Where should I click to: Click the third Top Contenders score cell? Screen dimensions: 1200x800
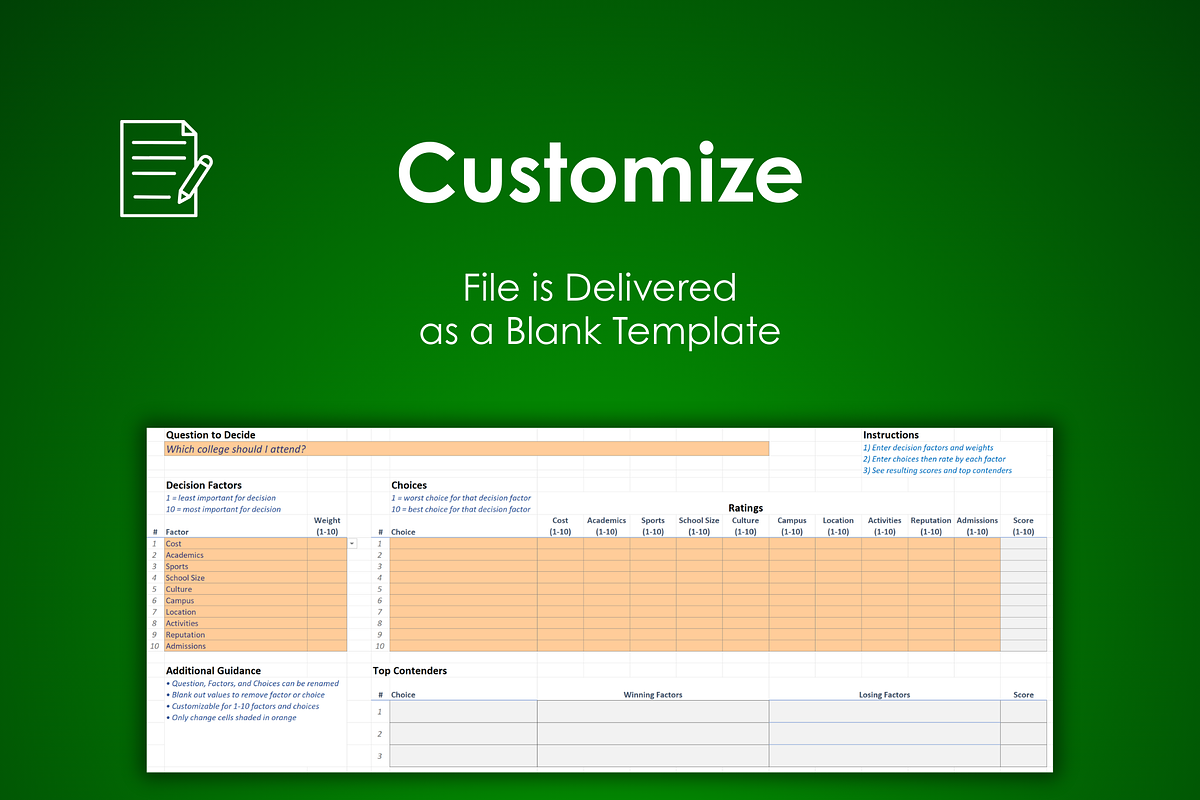[x=1023, y=756]
